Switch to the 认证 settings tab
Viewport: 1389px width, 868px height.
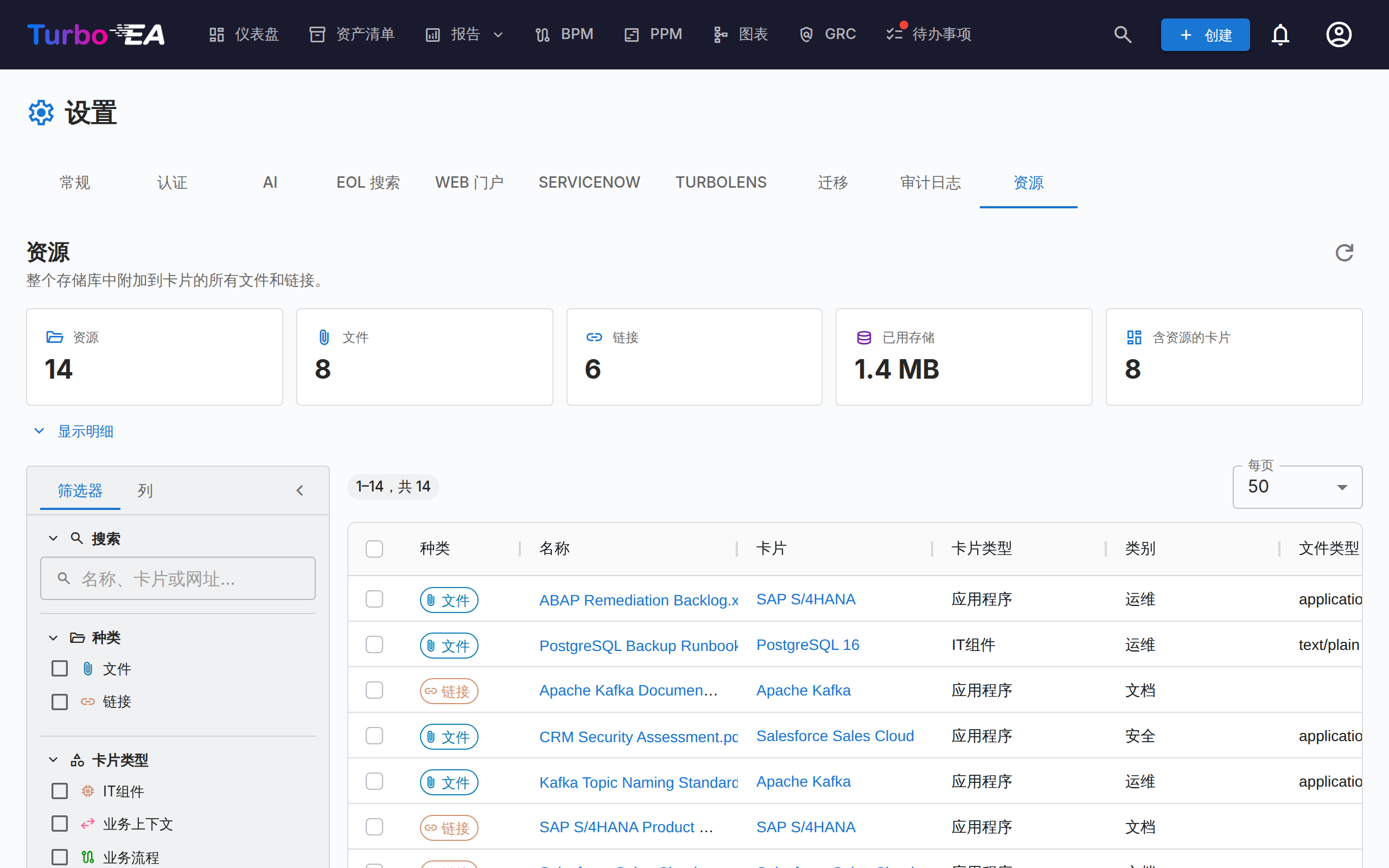172,183
